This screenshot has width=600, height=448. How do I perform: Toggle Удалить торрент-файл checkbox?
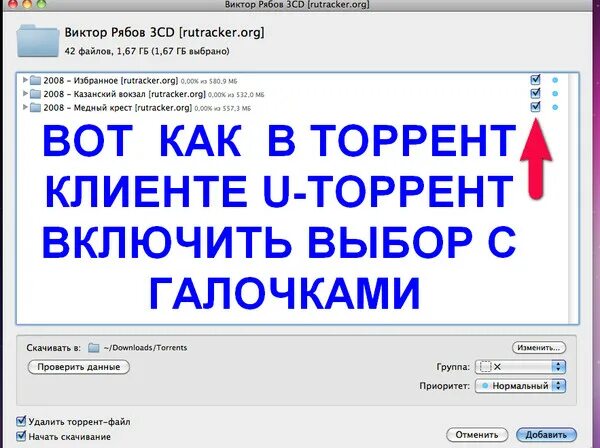[21, 422]
